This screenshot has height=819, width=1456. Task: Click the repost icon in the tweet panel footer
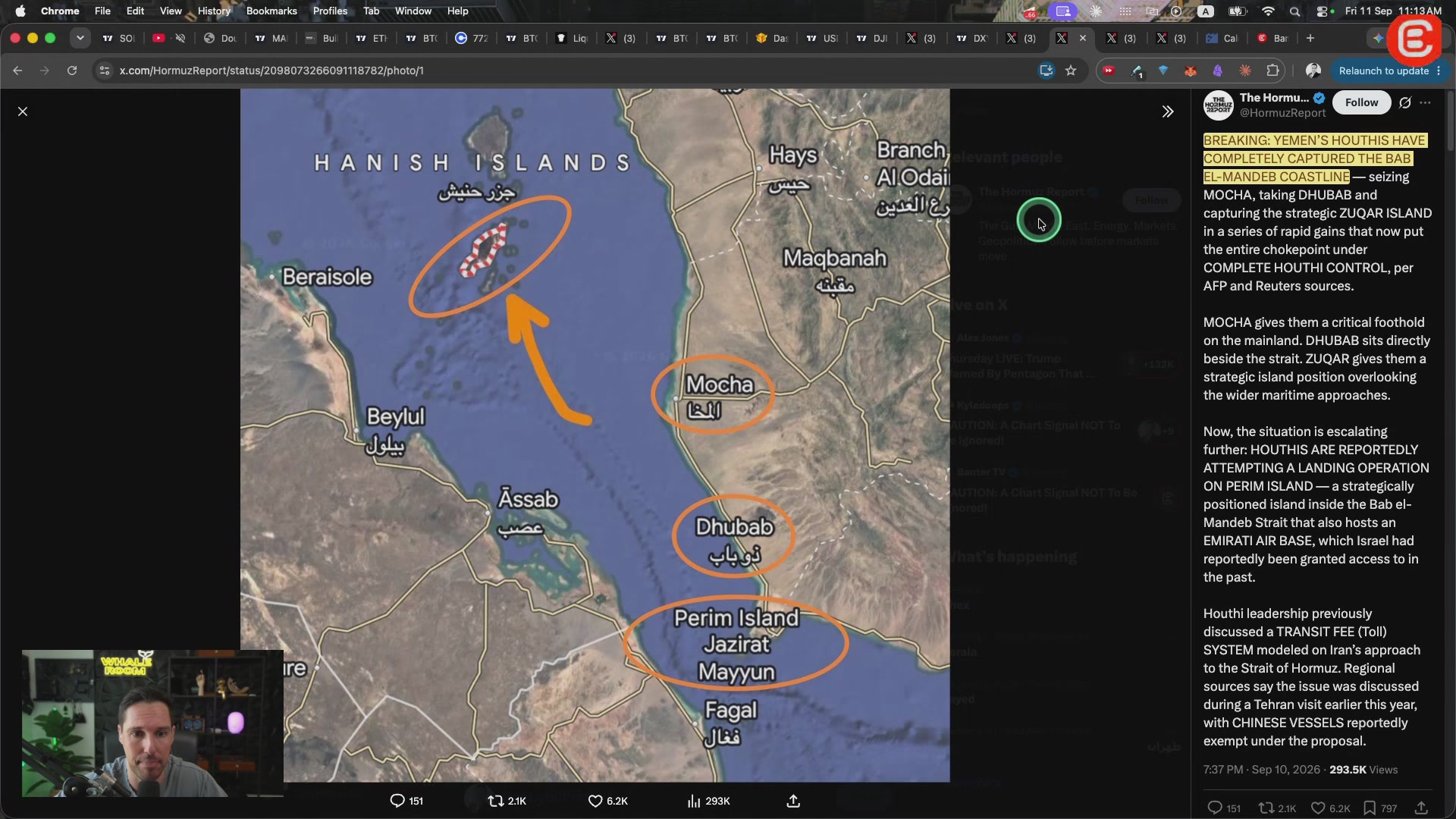pyautogui.click(x=1266, y=808)
